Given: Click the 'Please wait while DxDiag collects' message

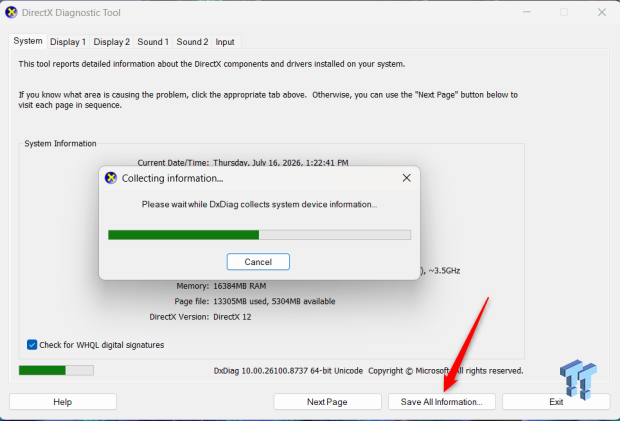Looking at the screenshot, I should coord(259,204).
